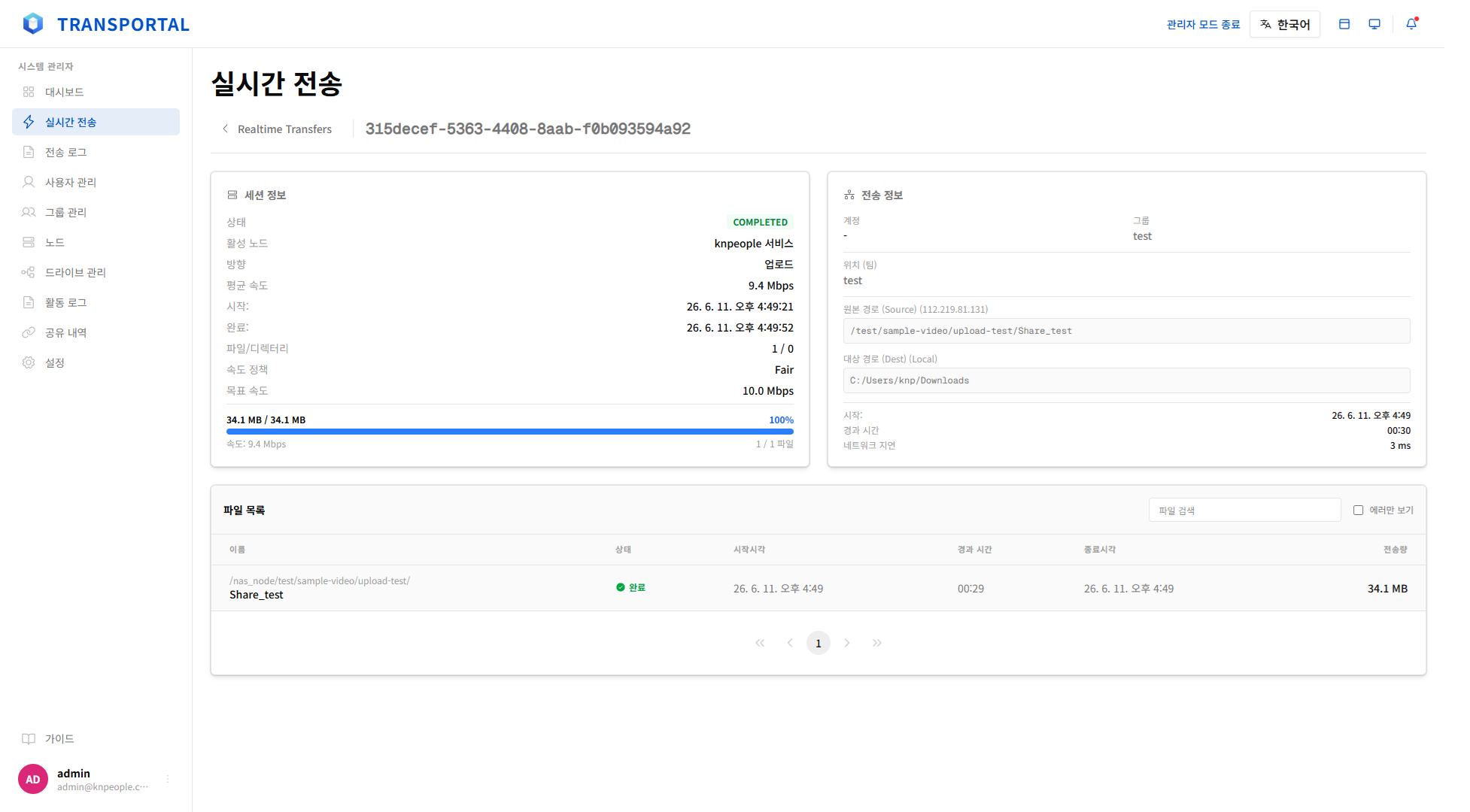Click the 전송 정보 panel icon
Screen dimensions: 1470x812
coord(849,195)
